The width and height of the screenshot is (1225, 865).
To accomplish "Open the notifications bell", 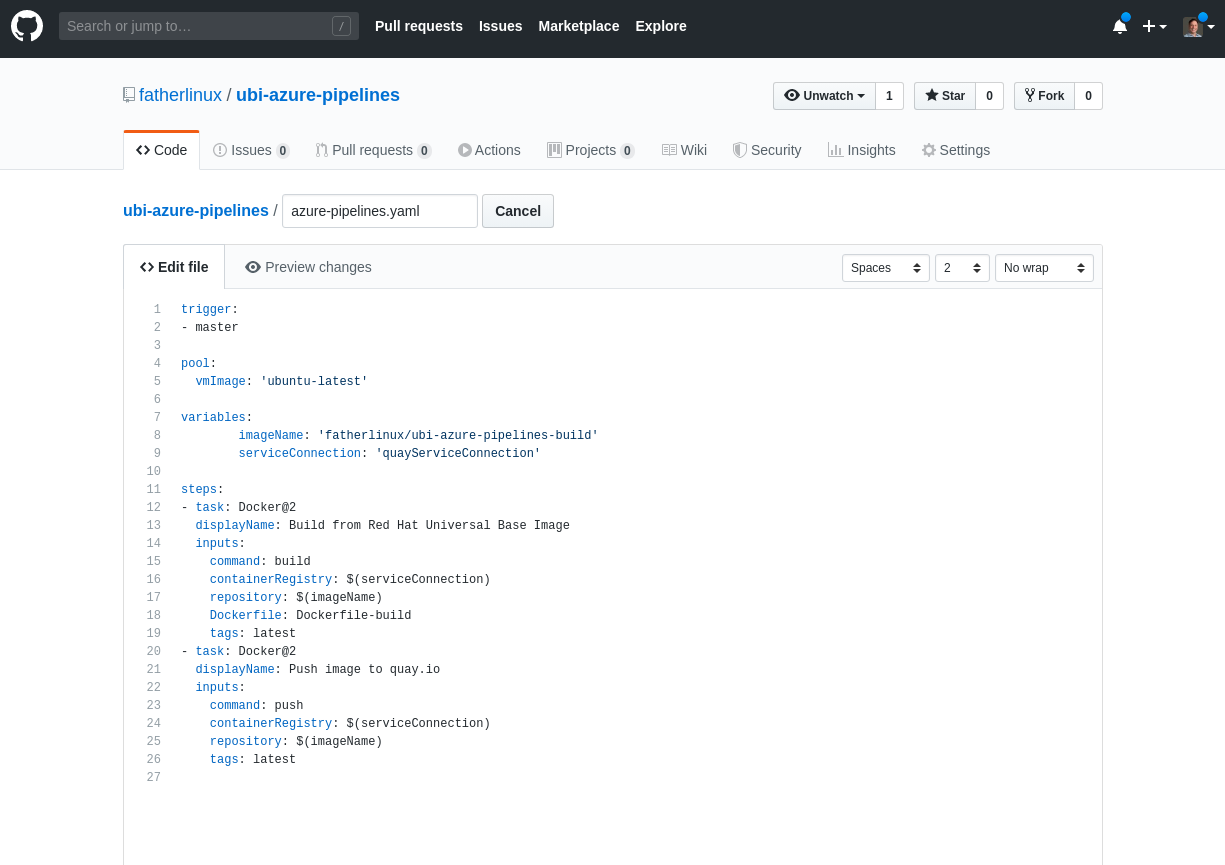I will pyautogui.click(x=1120, y=26).
